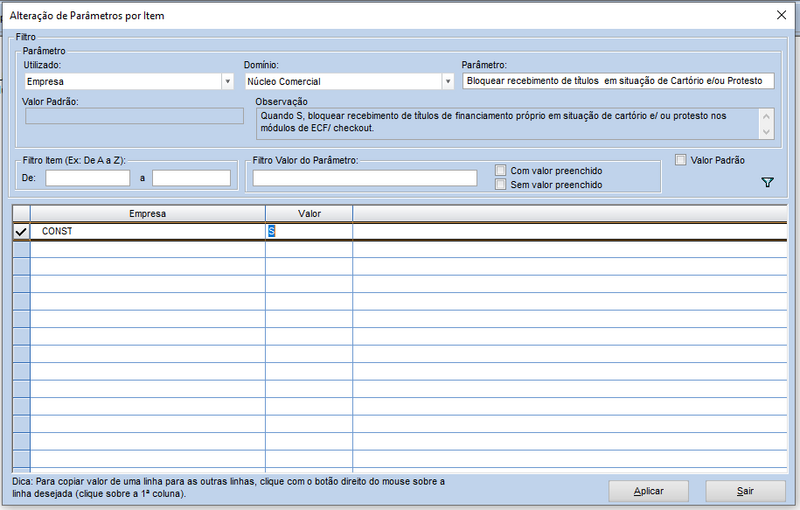Select the CONST cell in Empresa column
This screenshot has width=800, height=510.
point(147,232)
